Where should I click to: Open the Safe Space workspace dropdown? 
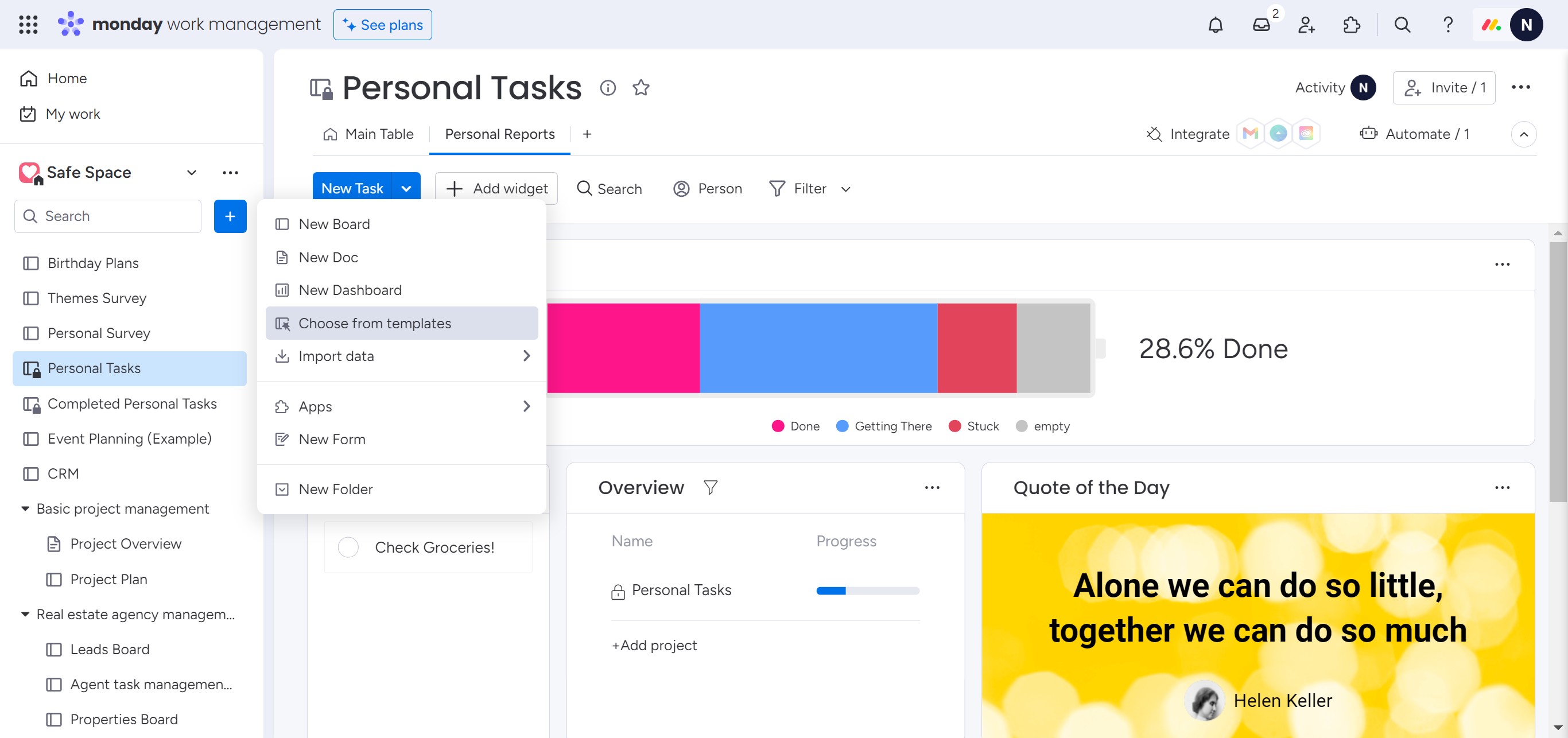point(191,173)
